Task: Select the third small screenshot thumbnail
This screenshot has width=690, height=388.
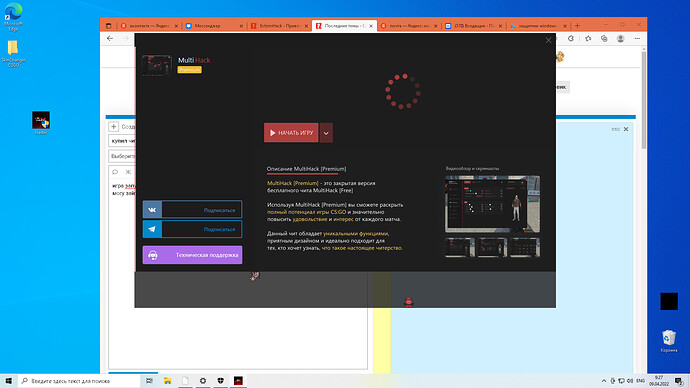Action: coord(525,247)
